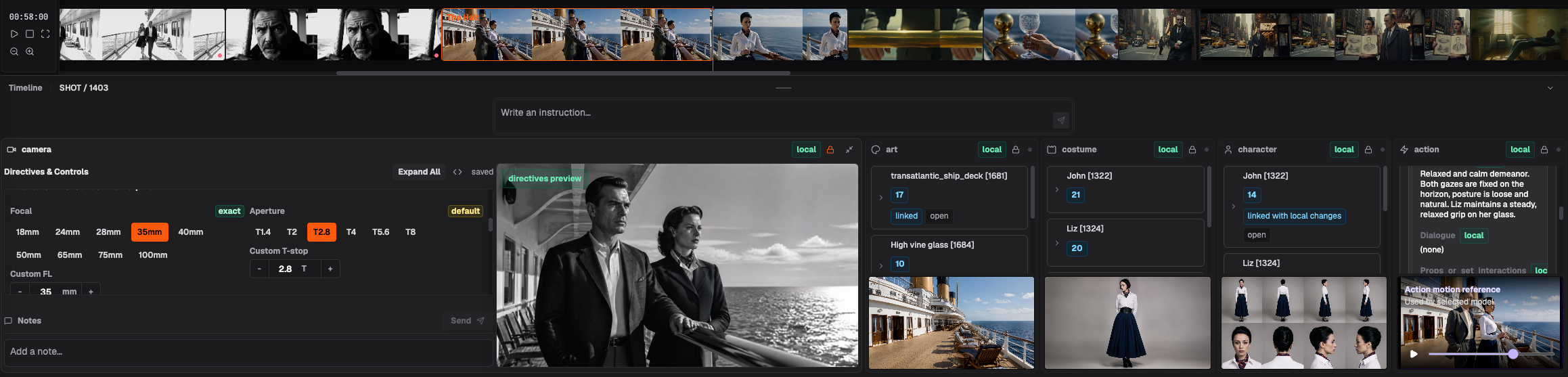Click the stop square icon near timecode
Screen dimensions: 1568x377
click(30, 34)
